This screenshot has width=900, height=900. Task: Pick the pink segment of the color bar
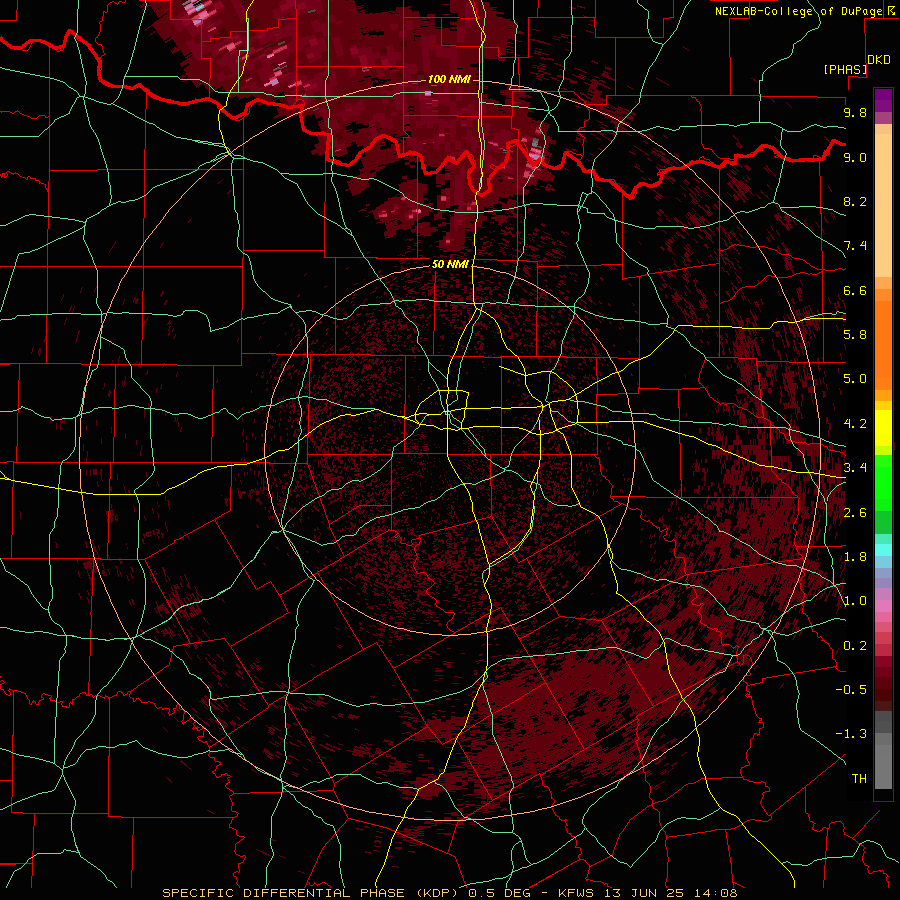(883, 606)
